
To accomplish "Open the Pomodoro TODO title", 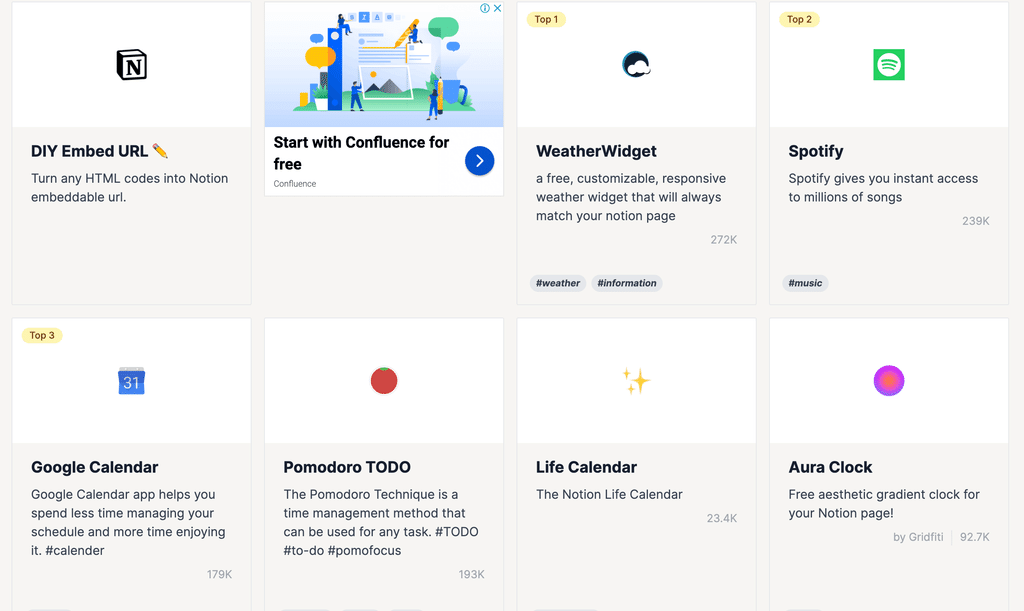I will pos(347,467).
